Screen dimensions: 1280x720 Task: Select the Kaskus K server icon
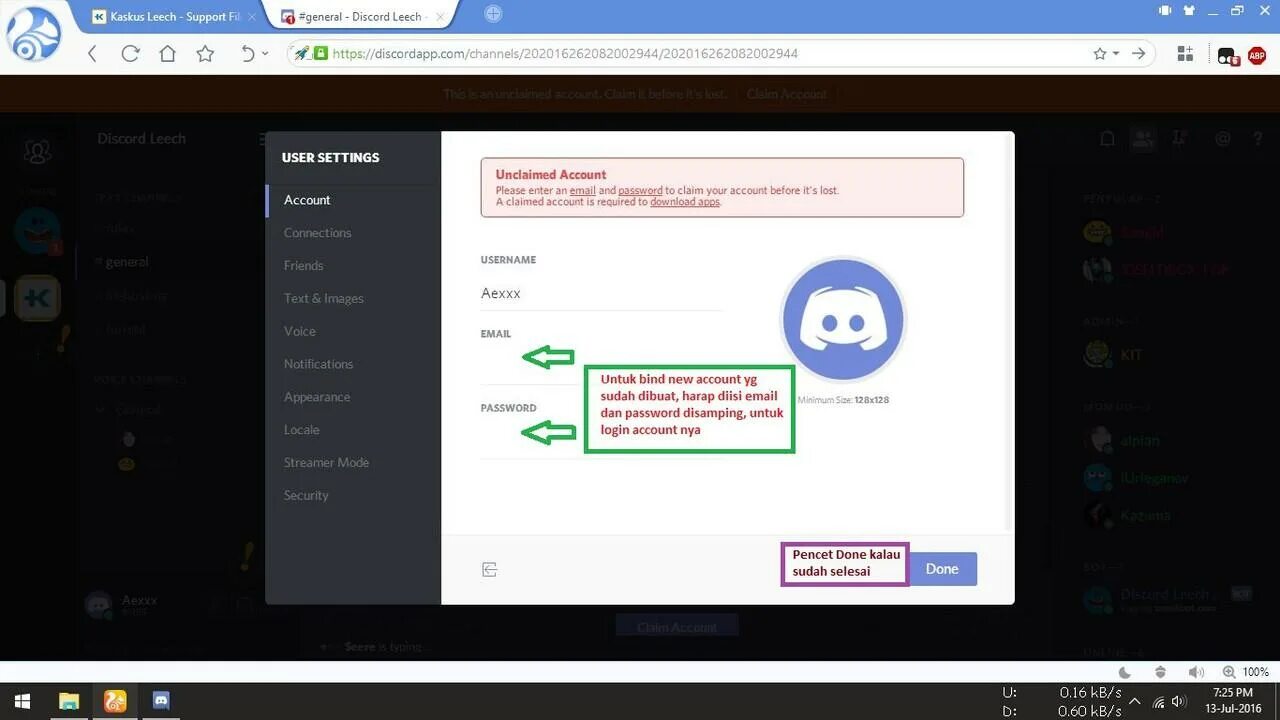coord(38,298)
